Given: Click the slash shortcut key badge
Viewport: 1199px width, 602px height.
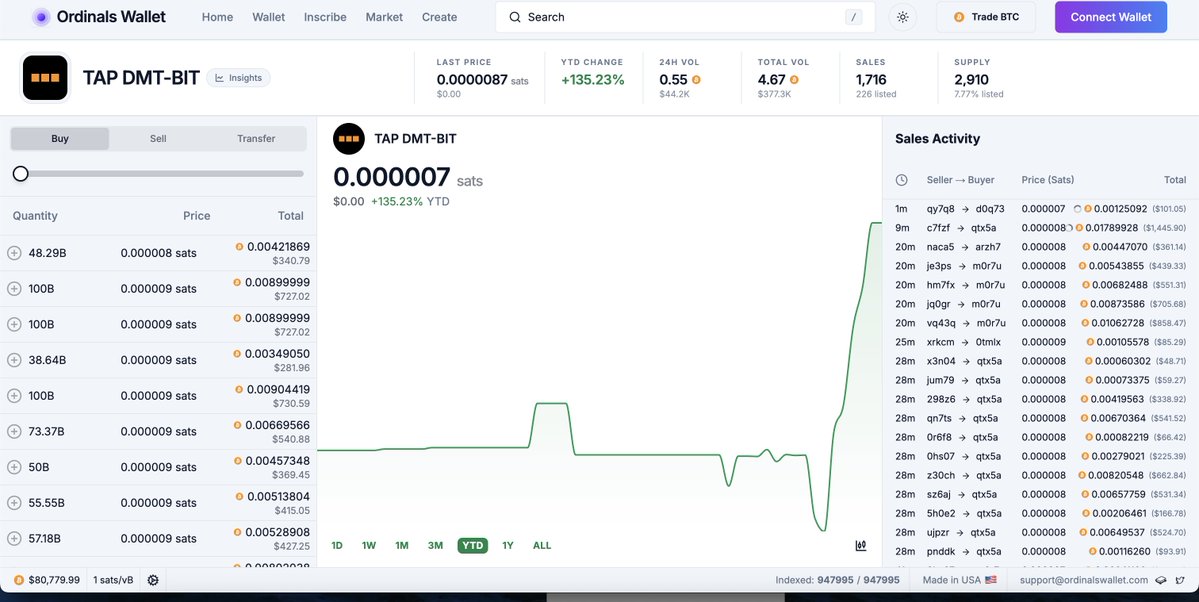Looking at the screenshot, I should pos(853,17).
